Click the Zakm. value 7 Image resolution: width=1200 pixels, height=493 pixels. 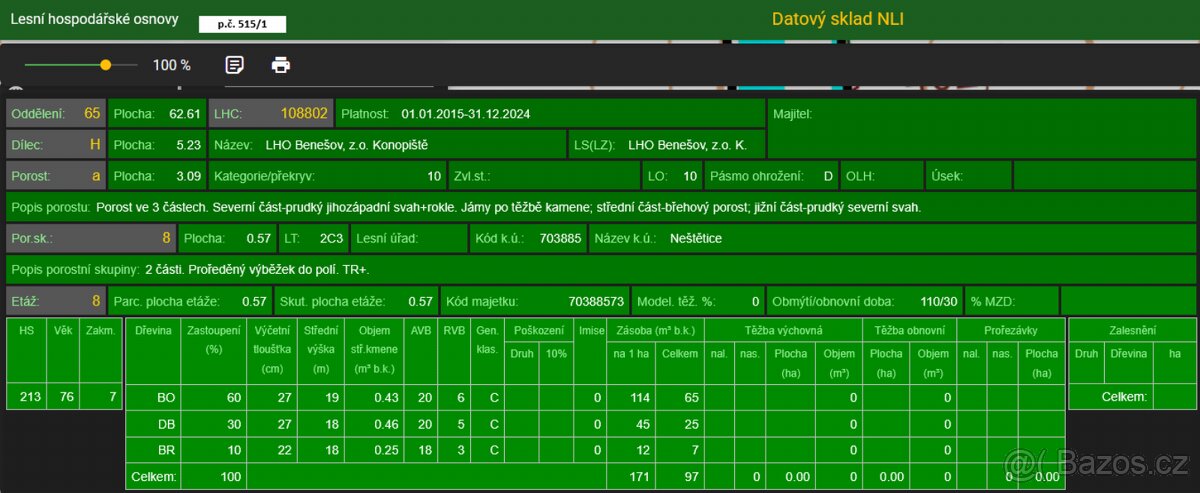[100, 397]
